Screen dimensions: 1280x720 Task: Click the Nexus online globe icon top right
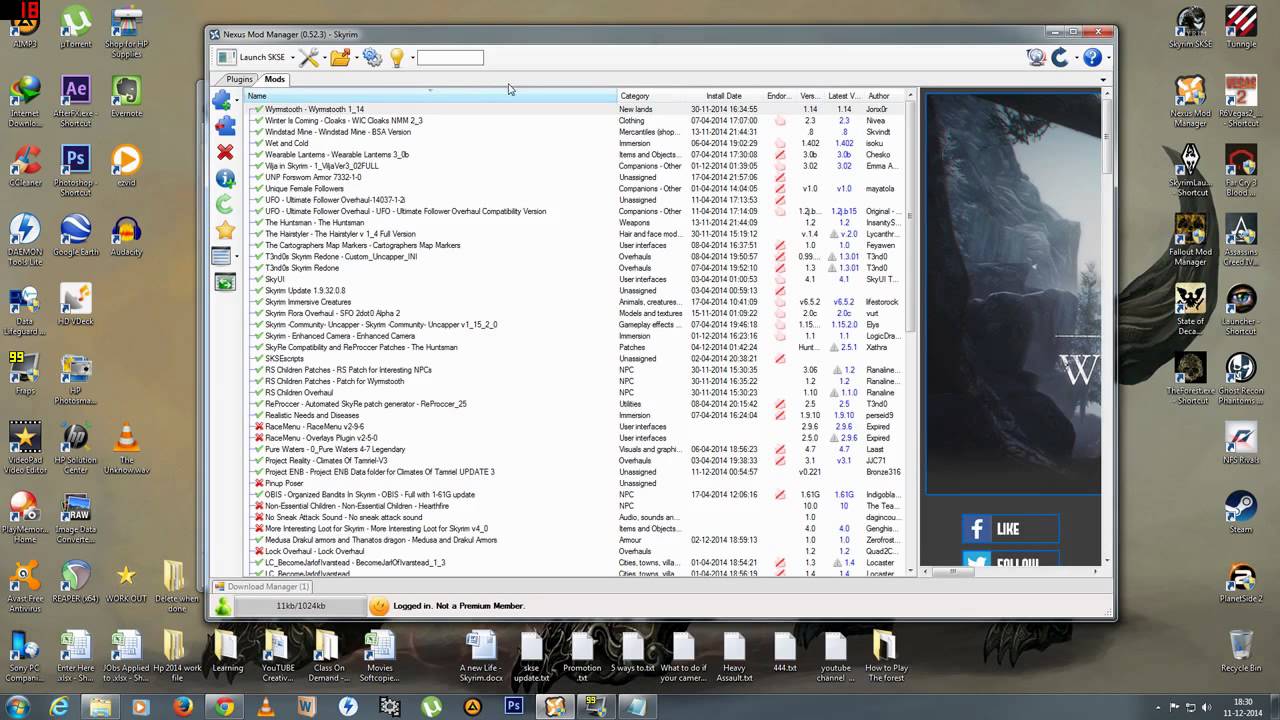coord(1036,58)
